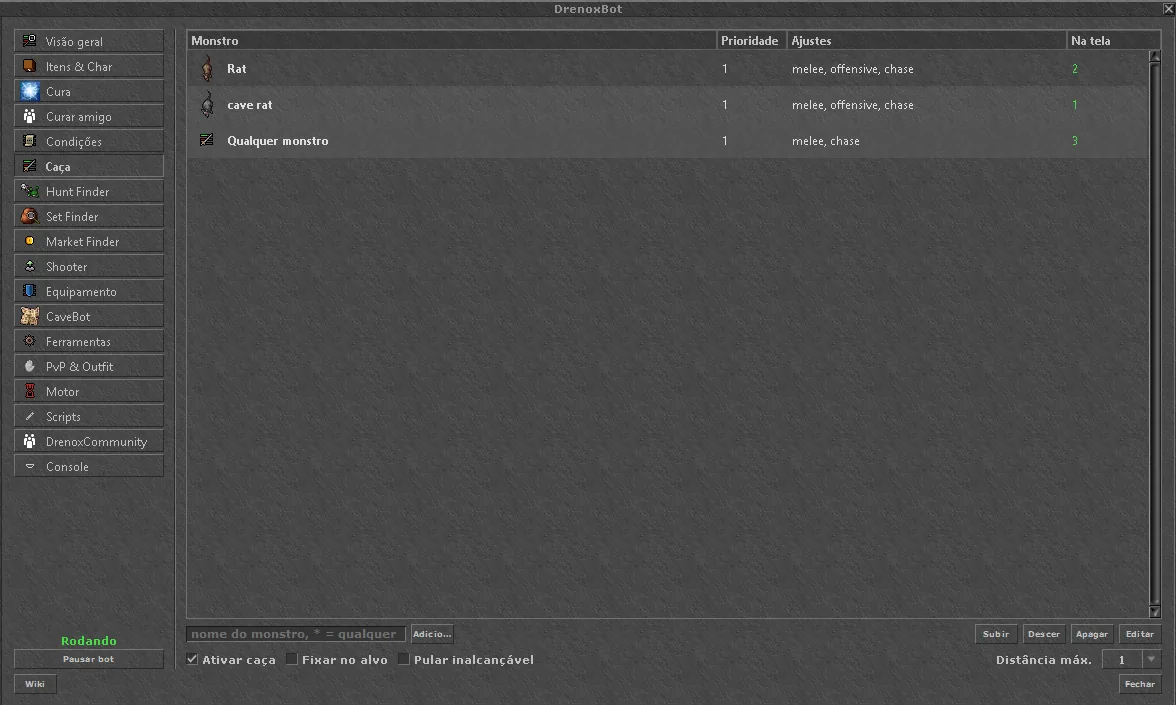The height and width of the screenshot is (705, 1176).
Task: Click cave rat's on-screen count 1
Action: pyautogui.click(x=1075, y=104)
